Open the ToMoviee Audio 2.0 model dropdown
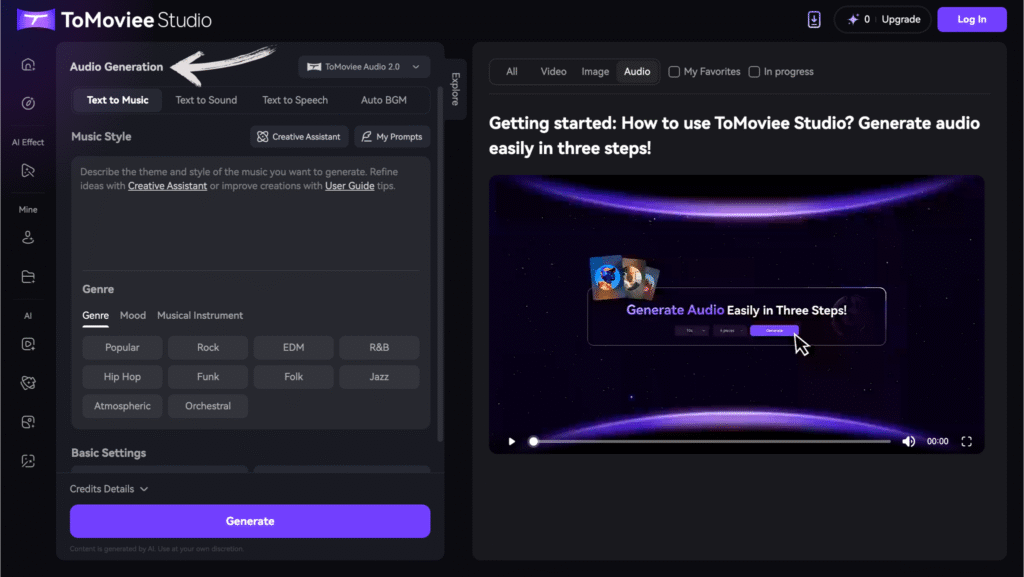 (x=364, y=67)
